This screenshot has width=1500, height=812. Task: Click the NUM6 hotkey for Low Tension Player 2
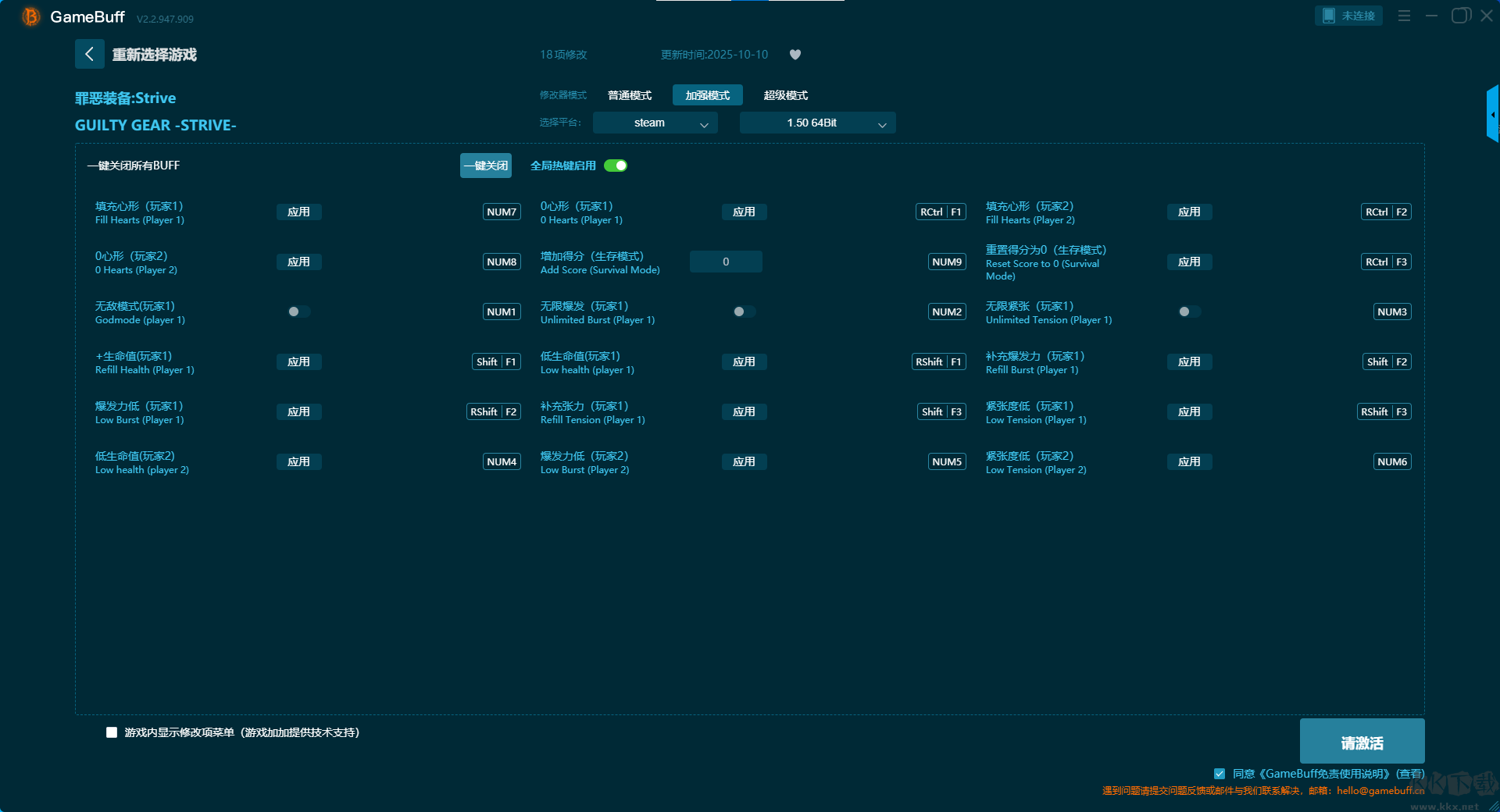1392,461
